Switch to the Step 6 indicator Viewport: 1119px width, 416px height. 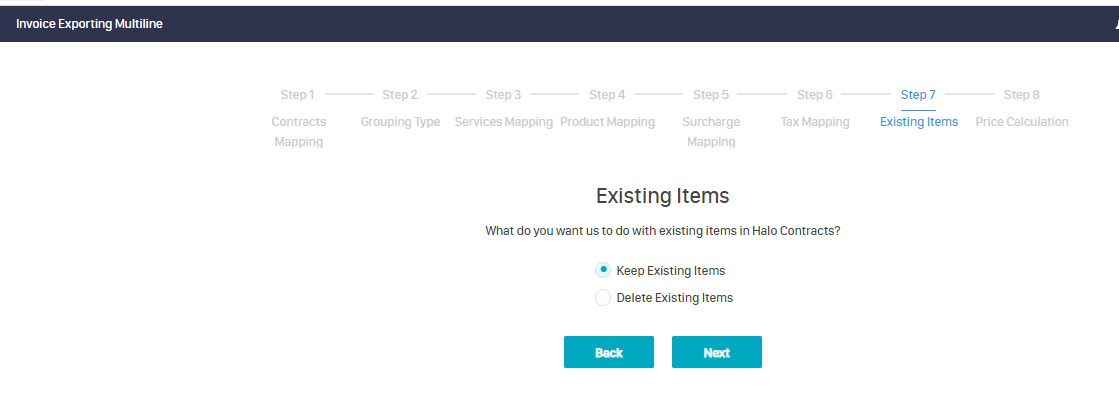[x=815, y=95]
